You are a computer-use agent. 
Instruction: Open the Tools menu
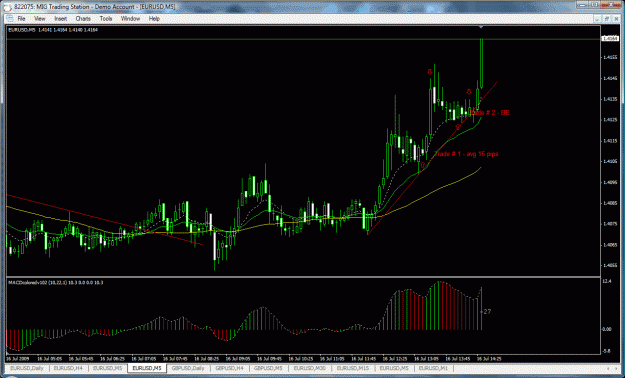click(x=106, y=19)
